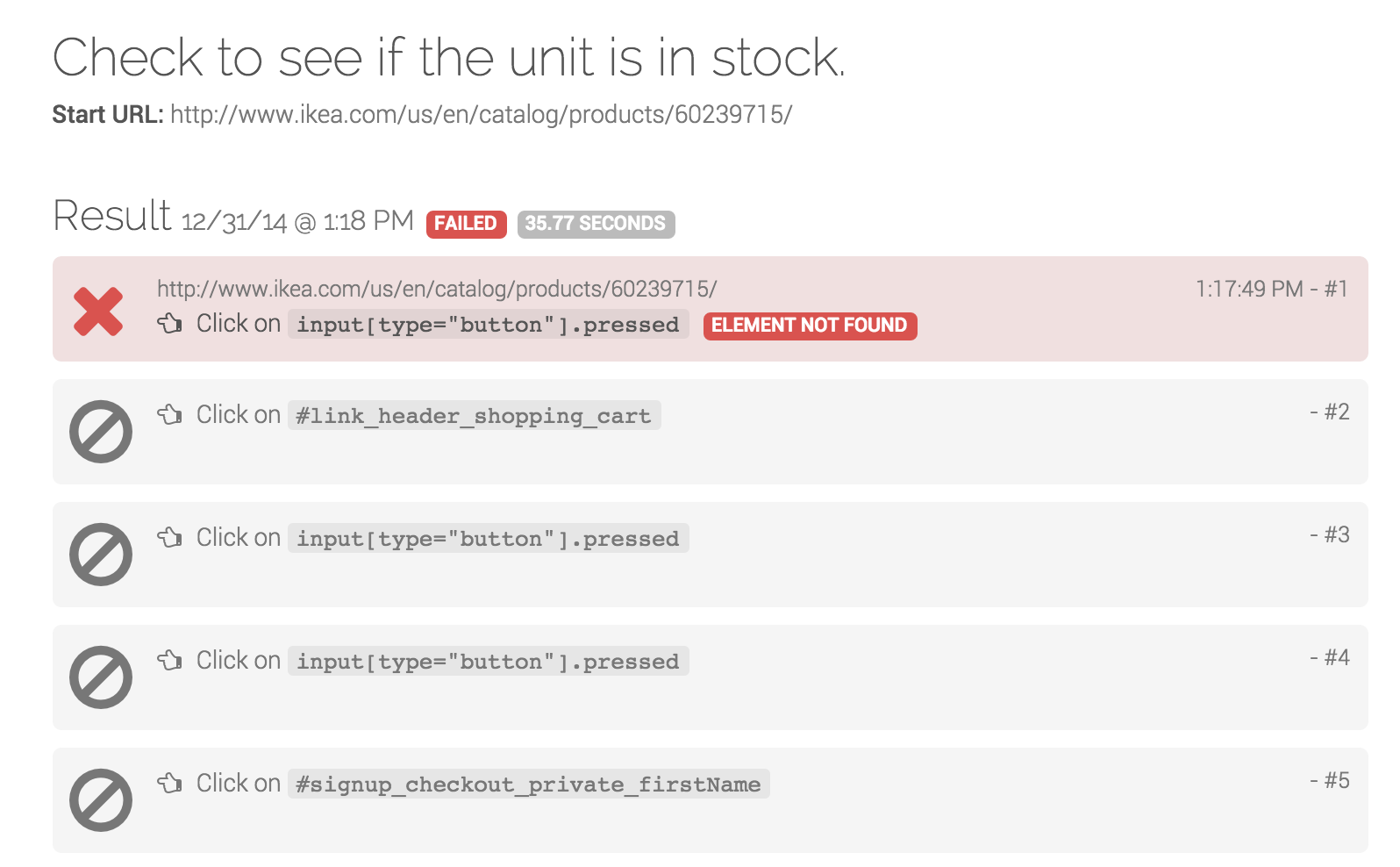Click the red FAILED status badge

point(466,224)
